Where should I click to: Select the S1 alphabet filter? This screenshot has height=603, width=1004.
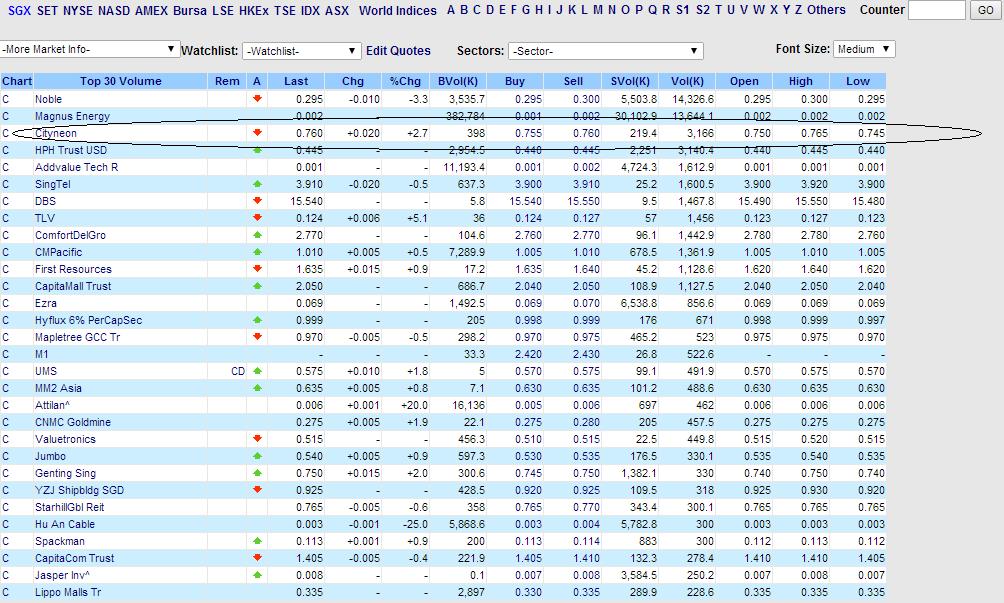[683, 10]
